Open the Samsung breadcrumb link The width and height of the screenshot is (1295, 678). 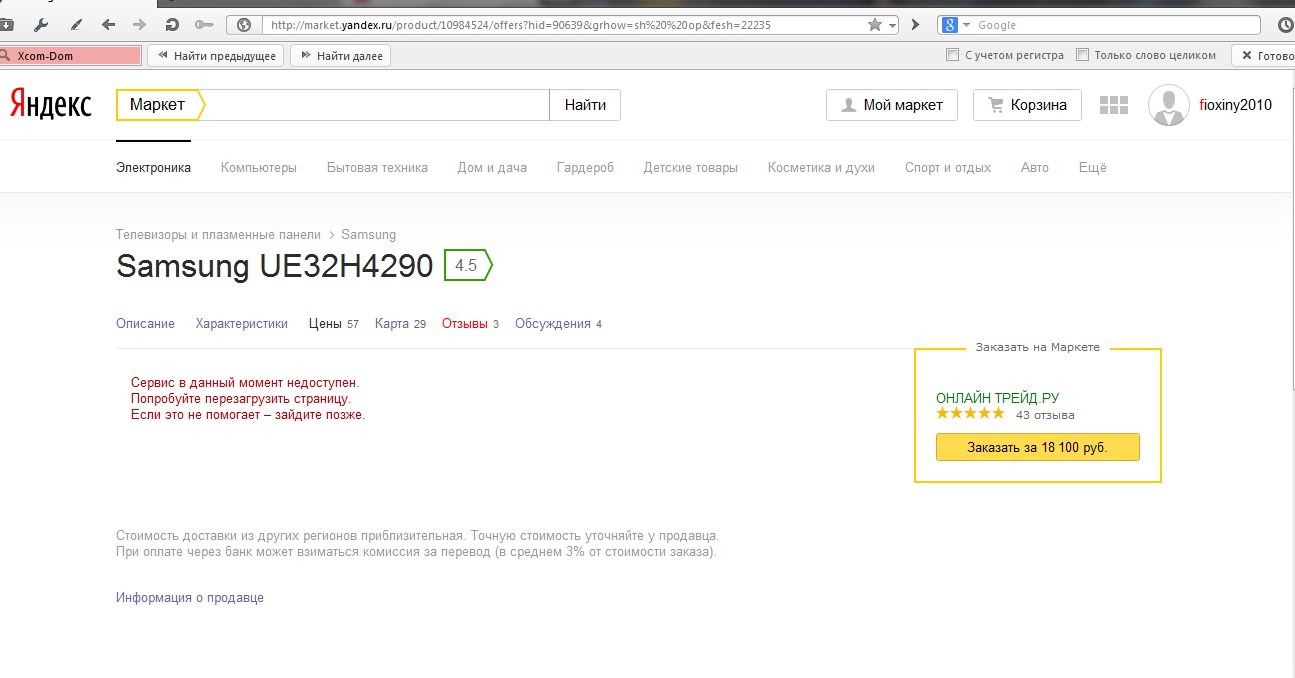[368, 235]
